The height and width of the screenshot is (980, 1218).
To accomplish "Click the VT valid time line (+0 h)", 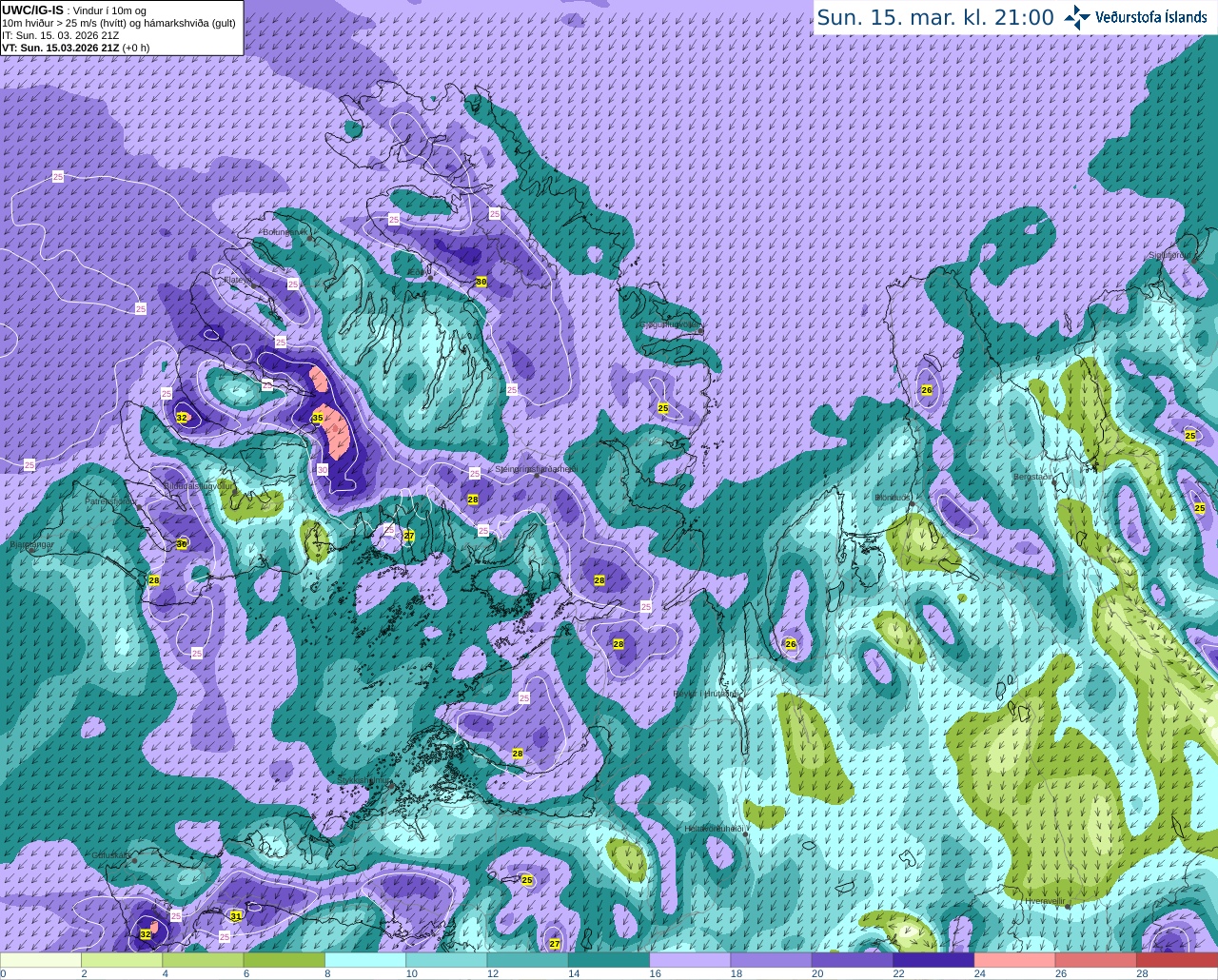I will (x=76, y=47).
